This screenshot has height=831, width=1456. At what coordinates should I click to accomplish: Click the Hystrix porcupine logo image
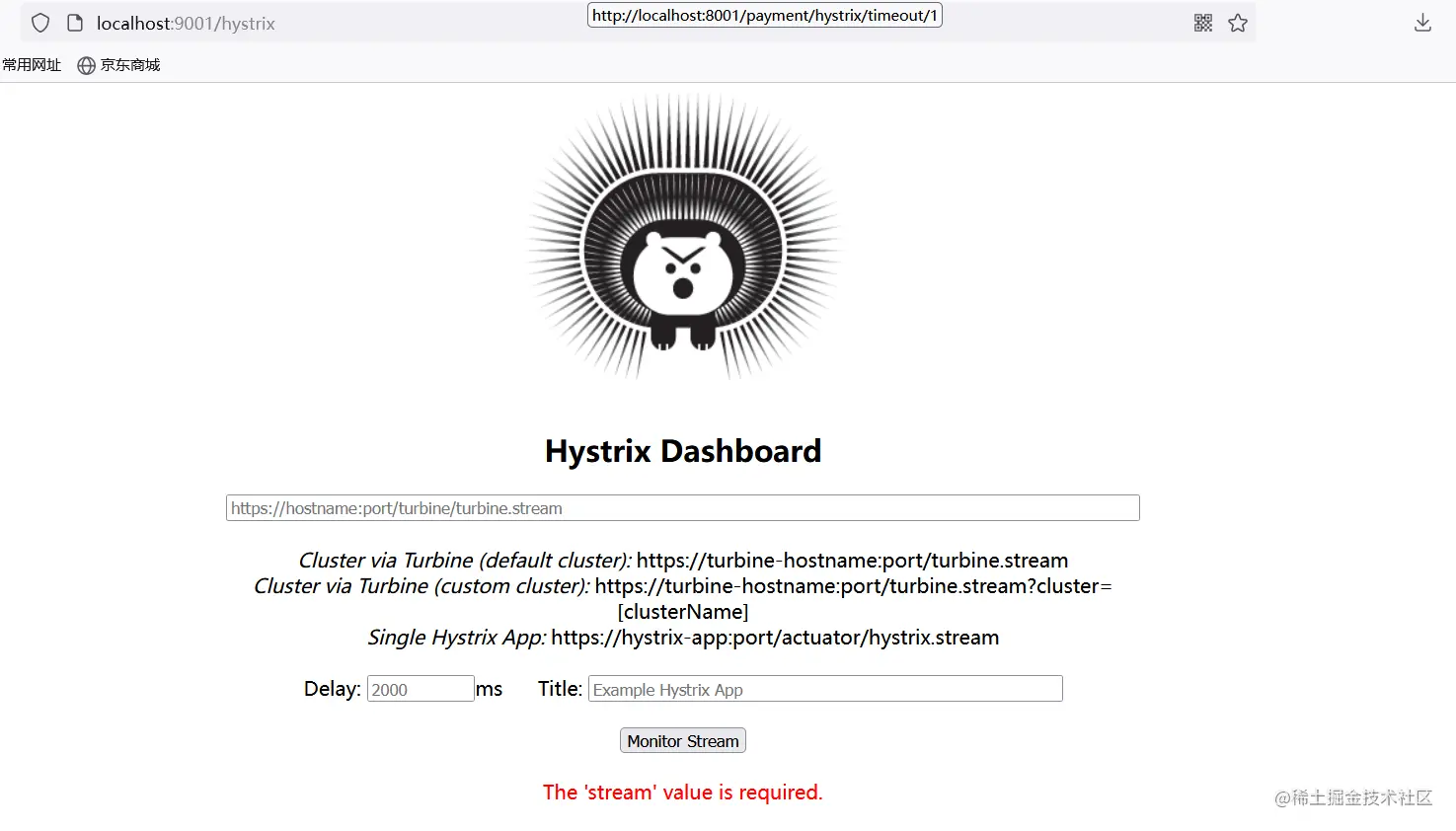click(683, 237)
